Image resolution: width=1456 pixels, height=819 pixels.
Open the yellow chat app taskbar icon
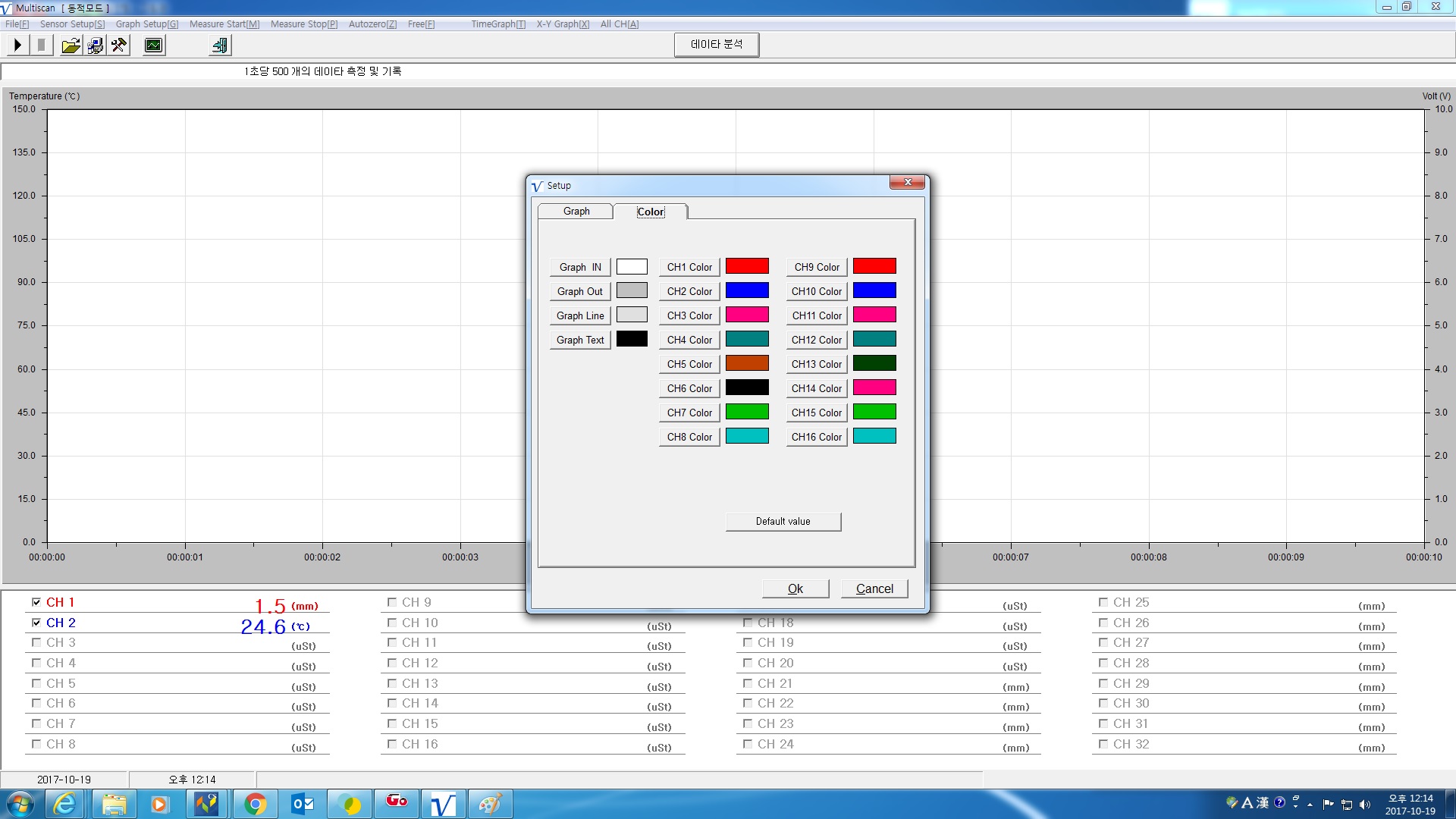(350, 804)
